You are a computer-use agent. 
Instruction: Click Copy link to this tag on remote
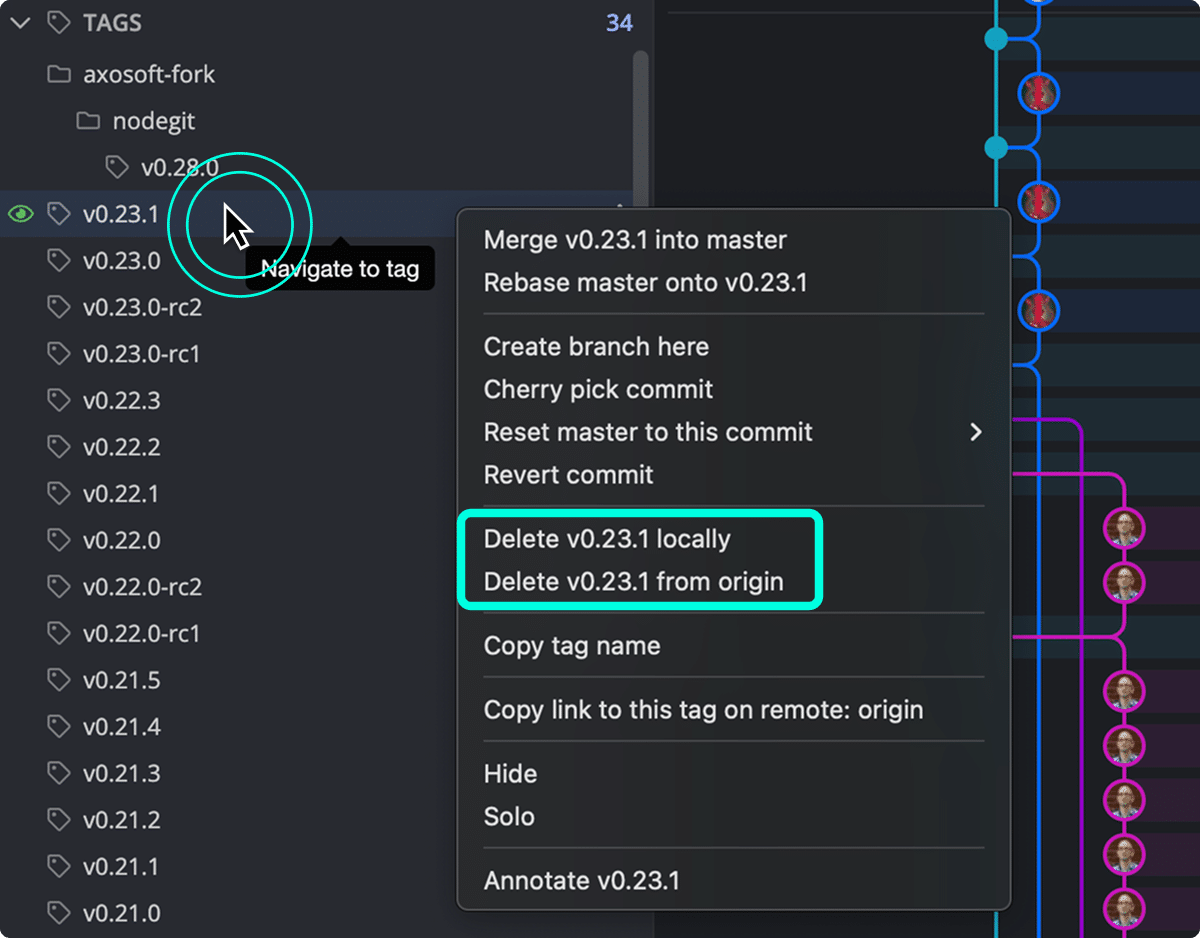[703, 710]
